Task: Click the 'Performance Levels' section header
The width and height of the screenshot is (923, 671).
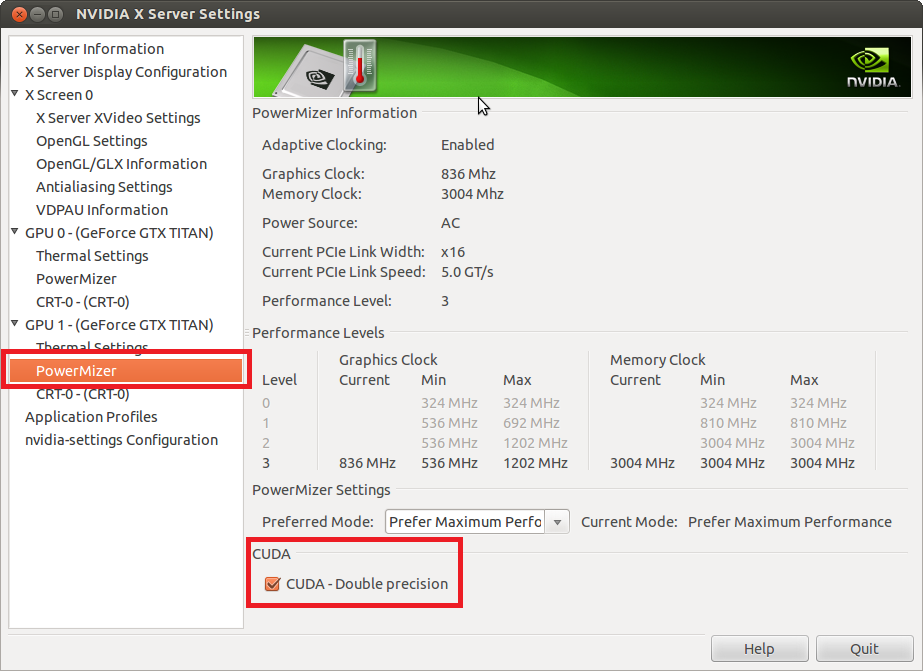Action: coord(318,333)
